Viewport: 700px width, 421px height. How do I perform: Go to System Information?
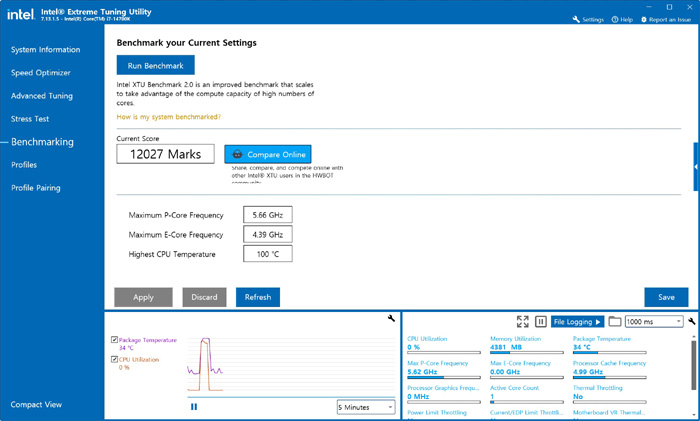pyautogui.click(x=46, y=50)
